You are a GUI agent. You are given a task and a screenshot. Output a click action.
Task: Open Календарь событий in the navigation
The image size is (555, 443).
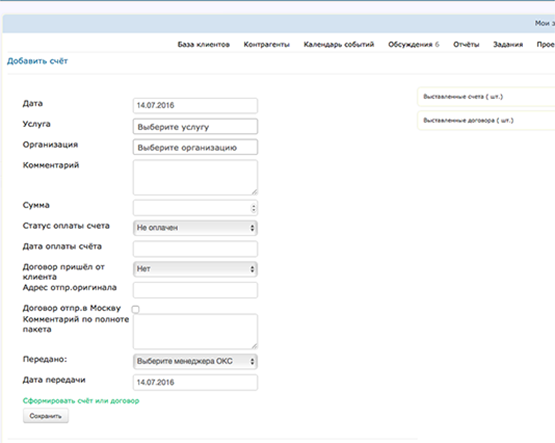(x=339, y=45)
